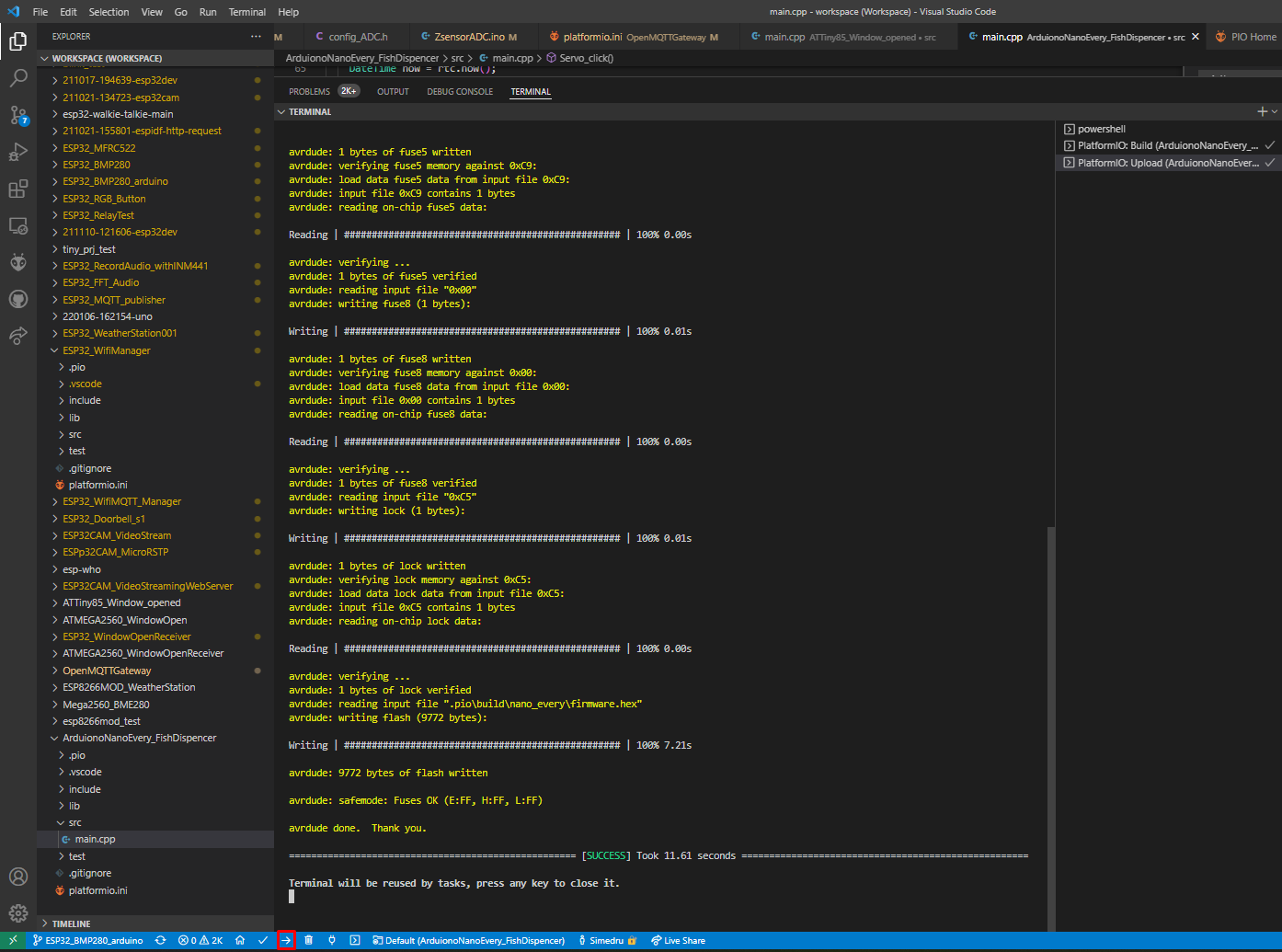Expand the OpenMQTTGateway folder
Viewport: 1282px width, 952px height.
[155, 671]
